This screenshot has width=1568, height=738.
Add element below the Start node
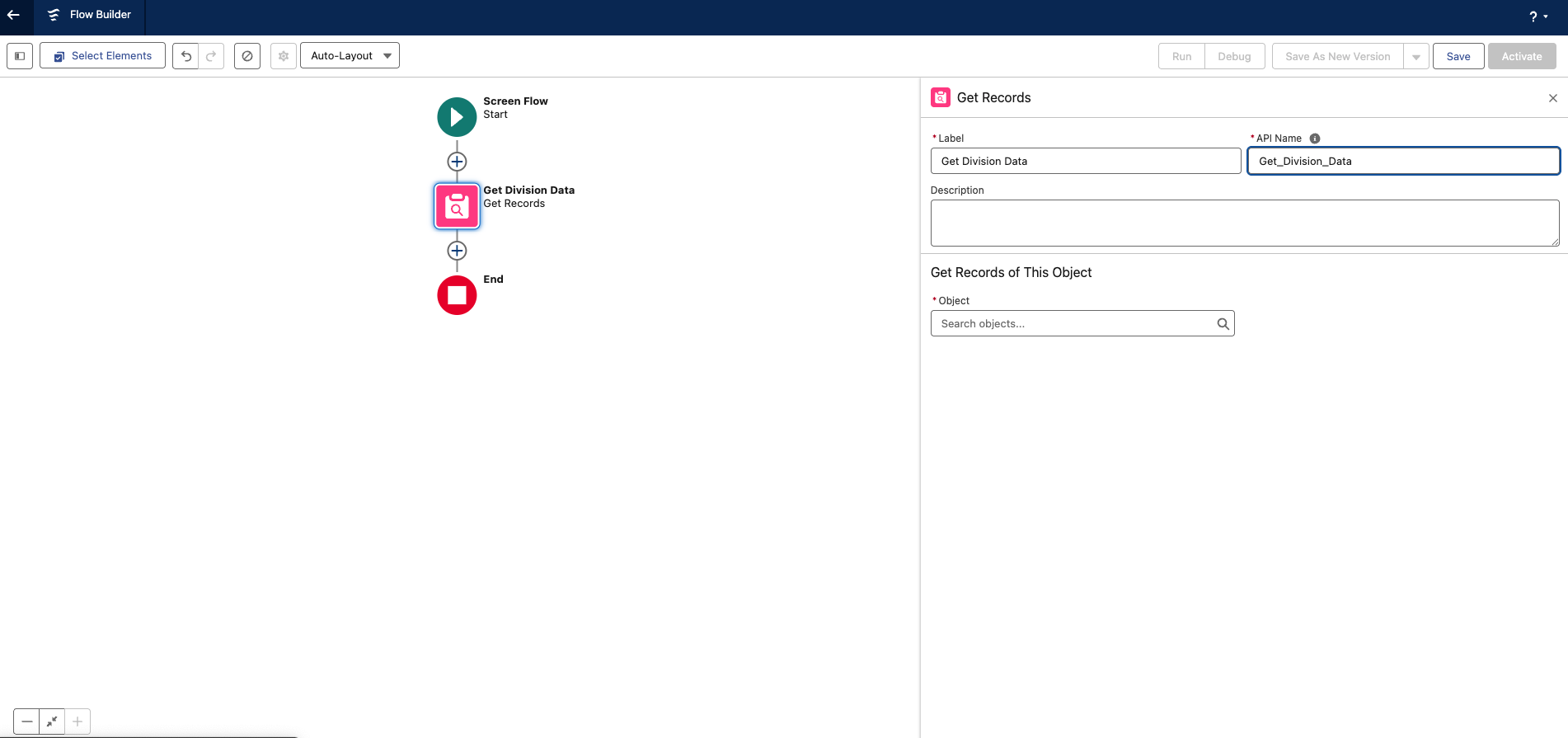[457, 162]
